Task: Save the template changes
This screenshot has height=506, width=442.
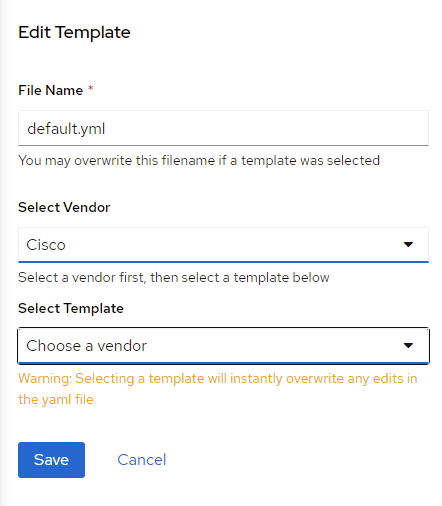Action: coord(51,460)
